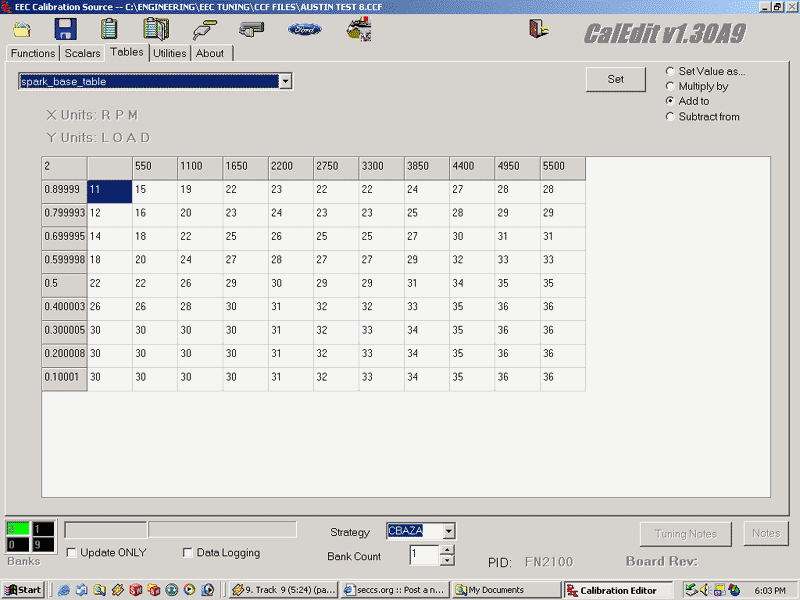Click the double clipboard notebook icon
Image resolution: width=800 pixels, height=600 pixels.
(x=156, y=29)
